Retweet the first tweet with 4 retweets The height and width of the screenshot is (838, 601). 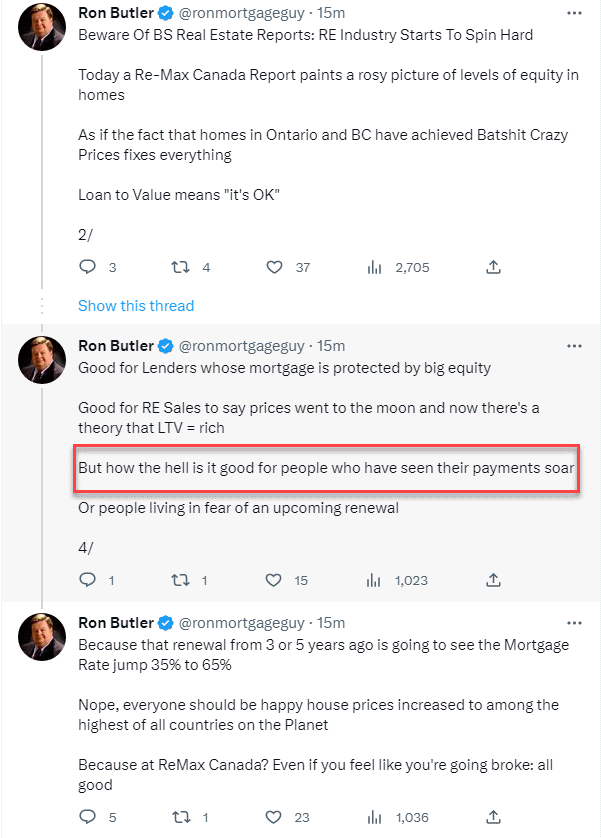pyautogui.click(x=180, y=267)
